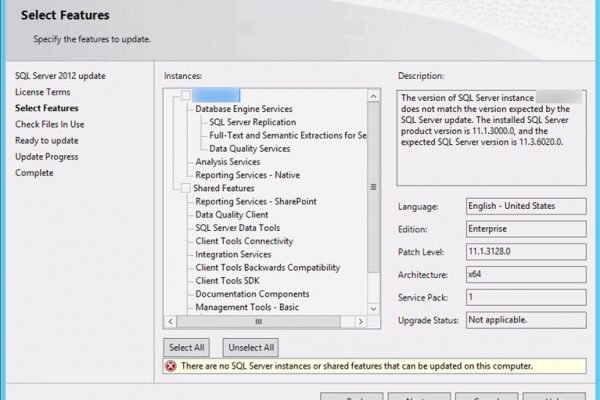Click the Ready to update step
600x400 pixels.
coord(47,140)
